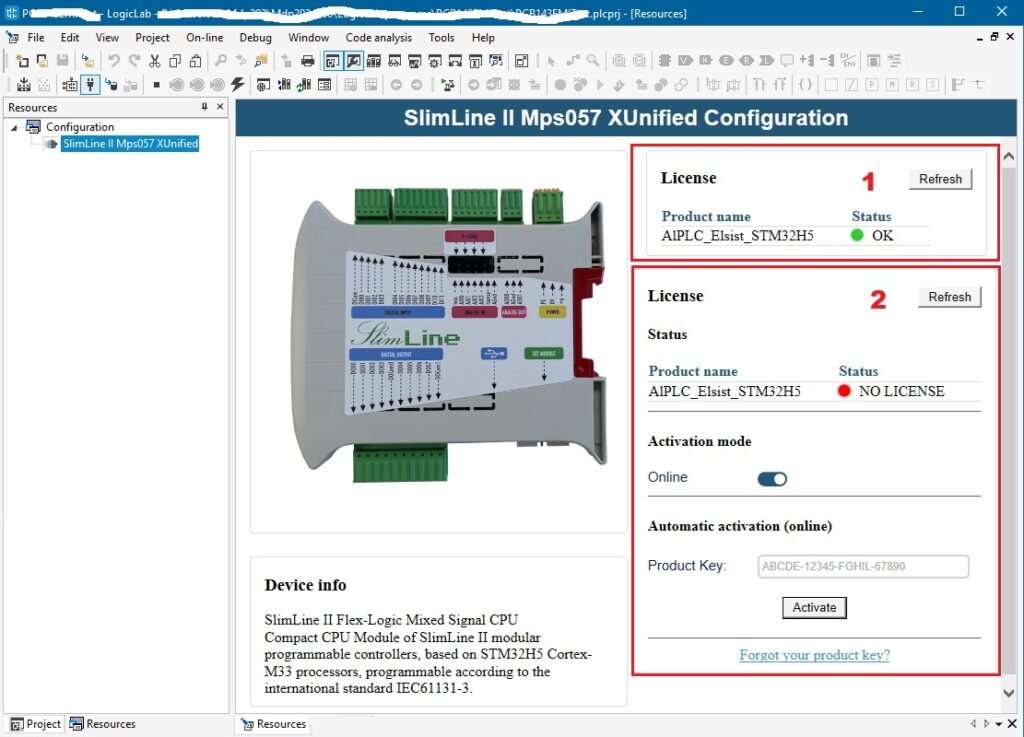Click the 'Device info' heading

click(x=305, y=585)
